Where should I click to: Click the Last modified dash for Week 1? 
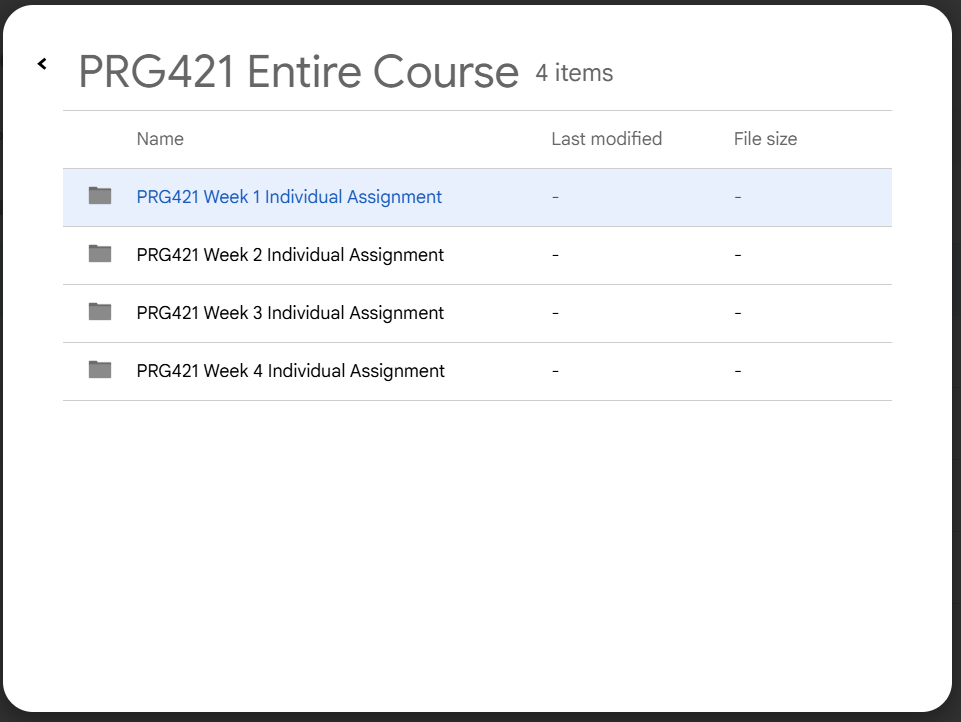555,197
